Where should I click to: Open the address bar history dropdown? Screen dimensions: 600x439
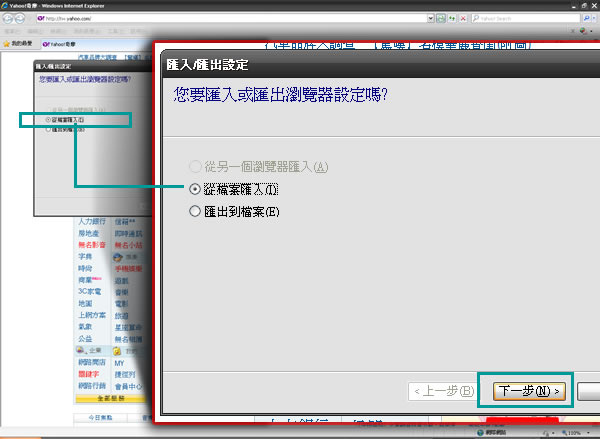pyautogui.click(x=431, y=18)
